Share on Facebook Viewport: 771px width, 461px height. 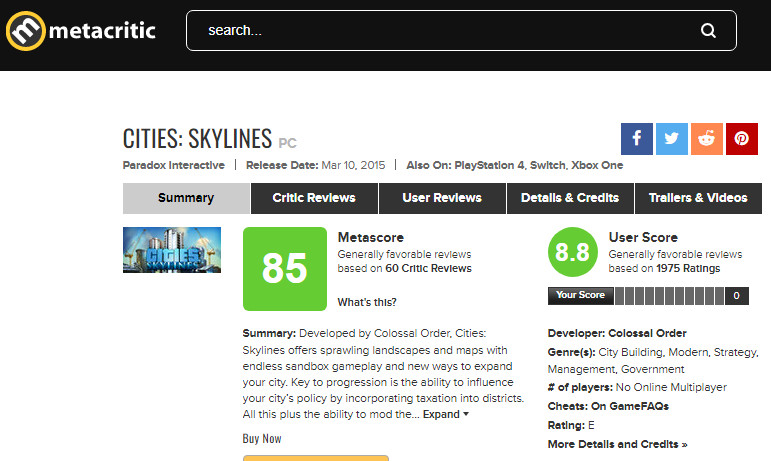(636, 139)
